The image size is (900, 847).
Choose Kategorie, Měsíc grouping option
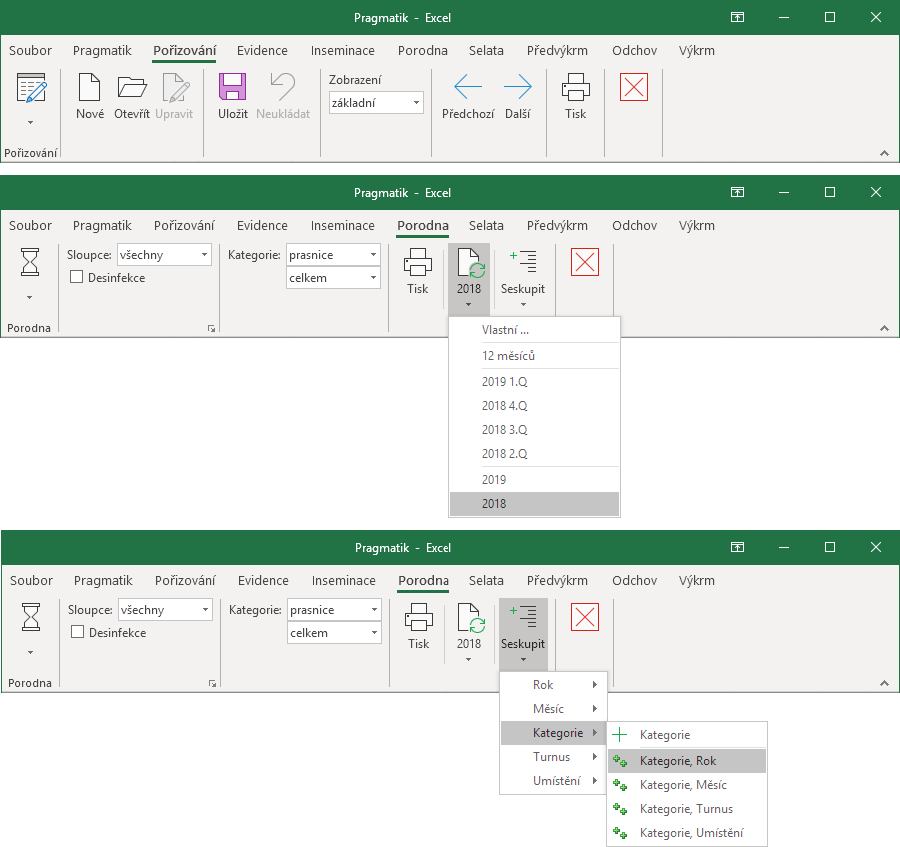point(687,785)
